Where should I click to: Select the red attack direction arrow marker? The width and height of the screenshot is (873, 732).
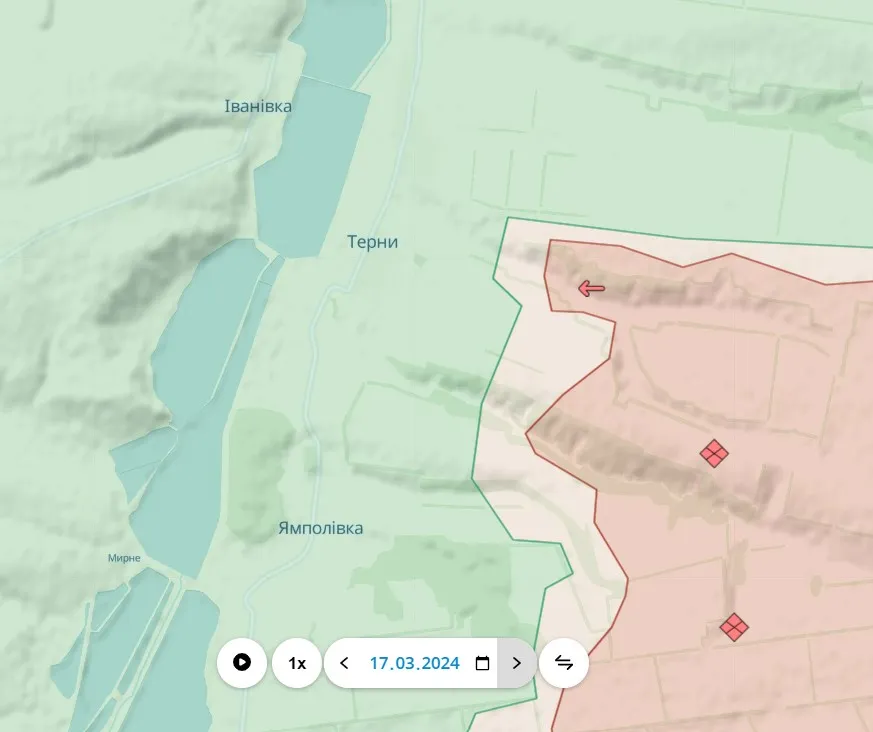point(591,289)
